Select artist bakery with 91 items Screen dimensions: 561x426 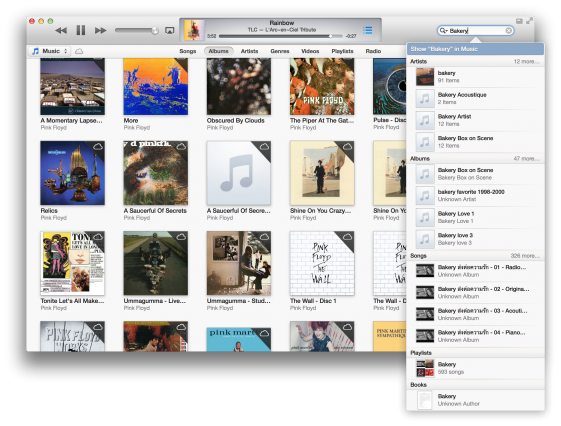(475, 77)
